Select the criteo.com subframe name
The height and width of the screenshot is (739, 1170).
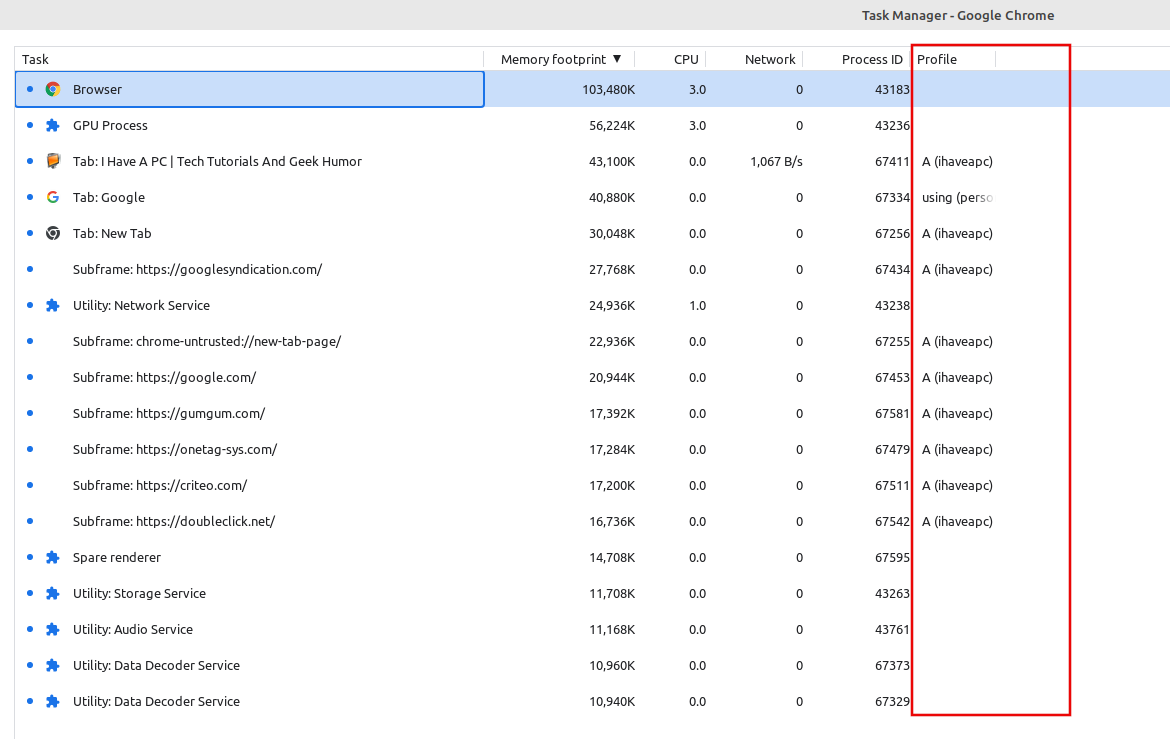point(160,485)
